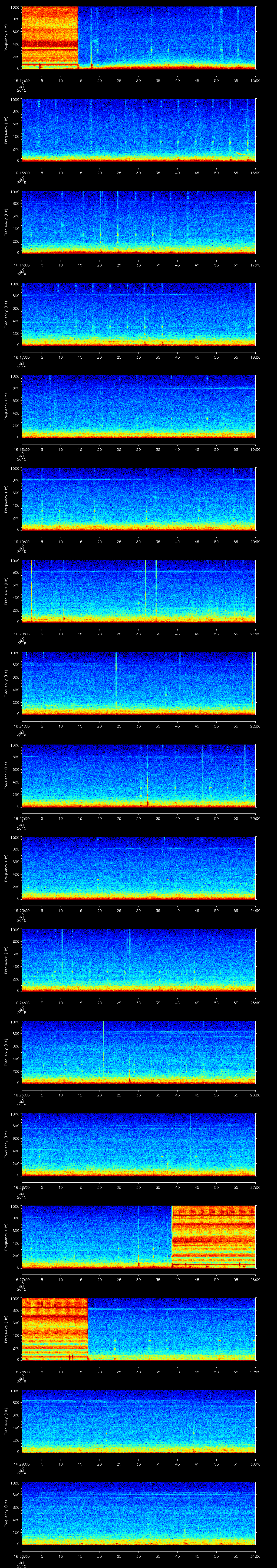Click the 16:16:00 start time label
The image size is (277, 1568).
[21, 265]
